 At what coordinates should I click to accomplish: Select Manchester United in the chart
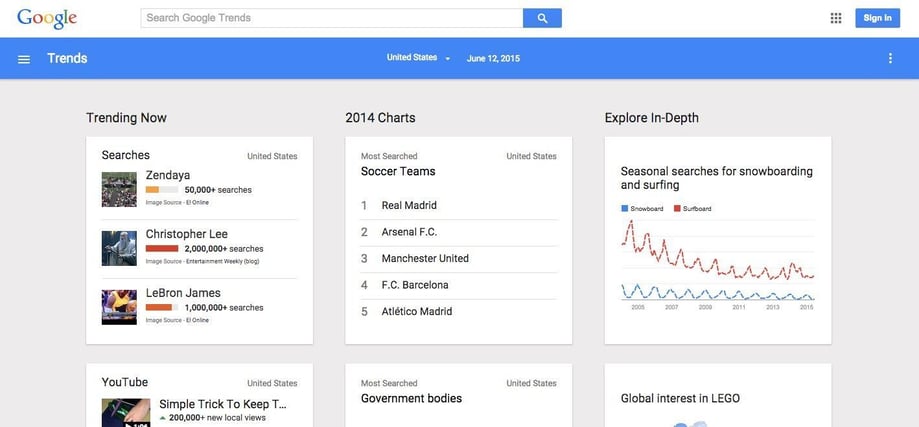(425, 258)
